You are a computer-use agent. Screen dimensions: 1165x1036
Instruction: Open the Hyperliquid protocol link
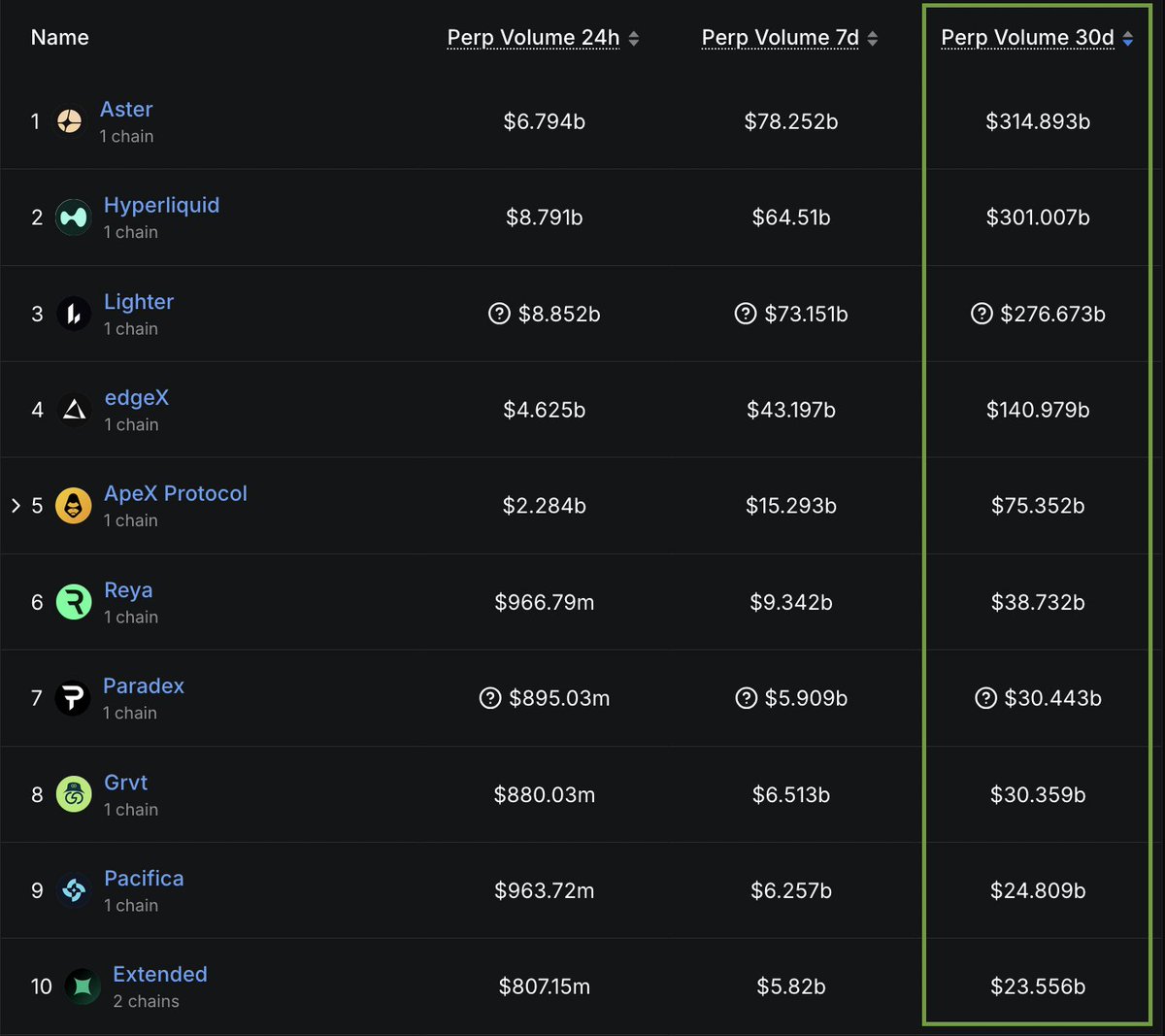tap(161, 206)
